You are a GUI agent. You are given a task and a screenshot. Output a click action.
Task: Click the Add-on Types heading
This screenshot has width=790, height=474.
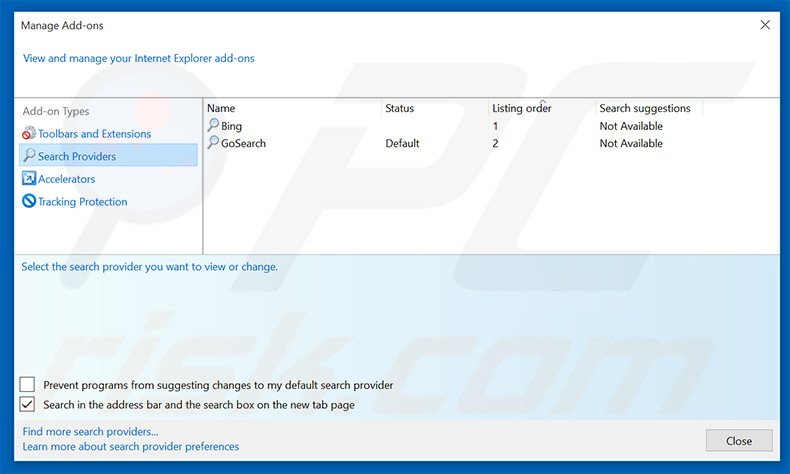55,111
